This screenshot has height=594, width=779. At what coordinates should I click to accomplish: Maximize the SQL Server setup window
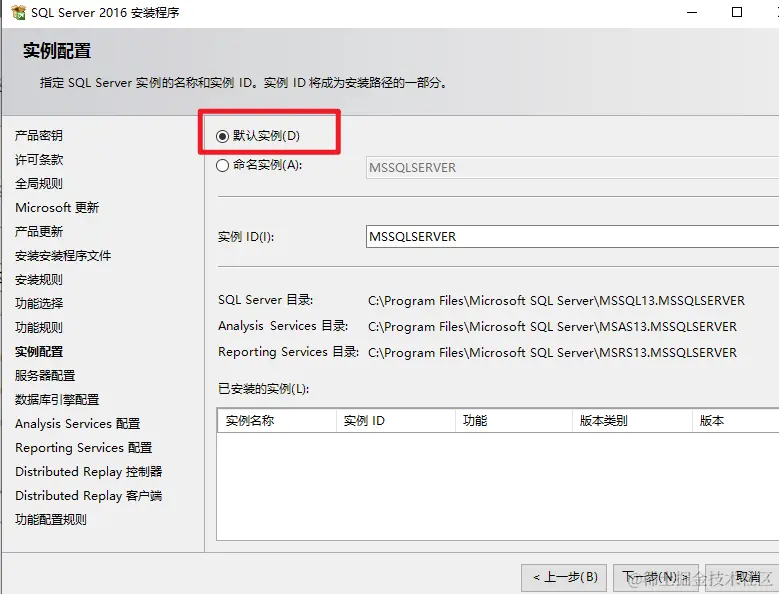pos(737,12)
